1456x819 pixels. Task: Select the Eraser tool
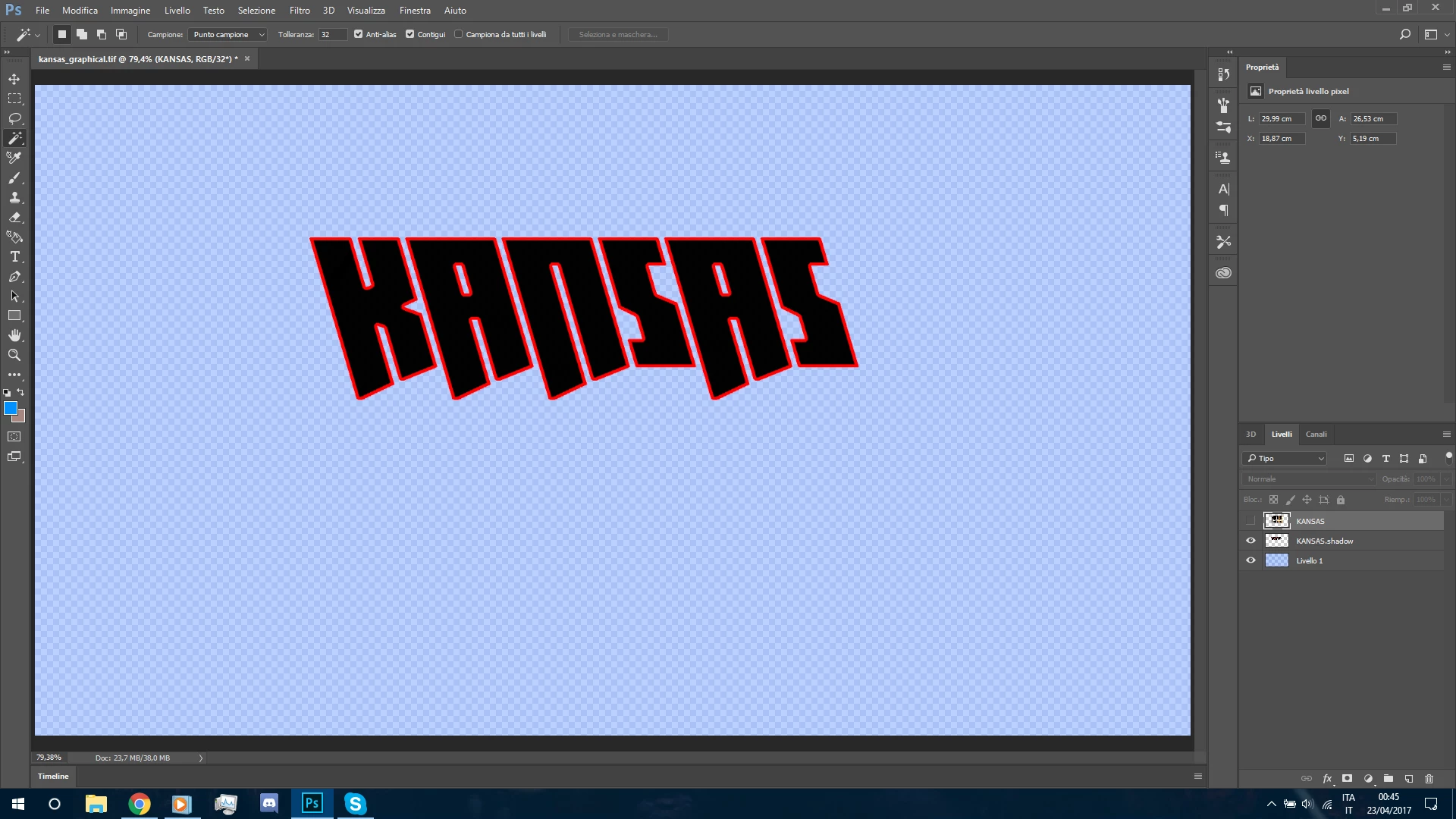14,217
